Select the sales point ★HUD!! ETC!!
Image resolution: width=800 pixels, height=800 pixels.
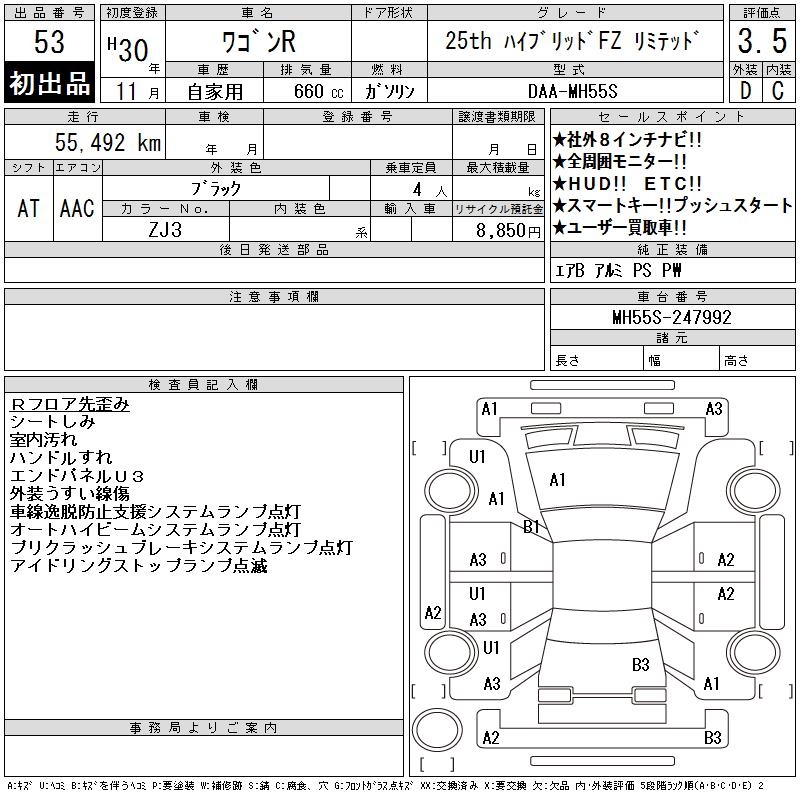(x=628, y=183)
